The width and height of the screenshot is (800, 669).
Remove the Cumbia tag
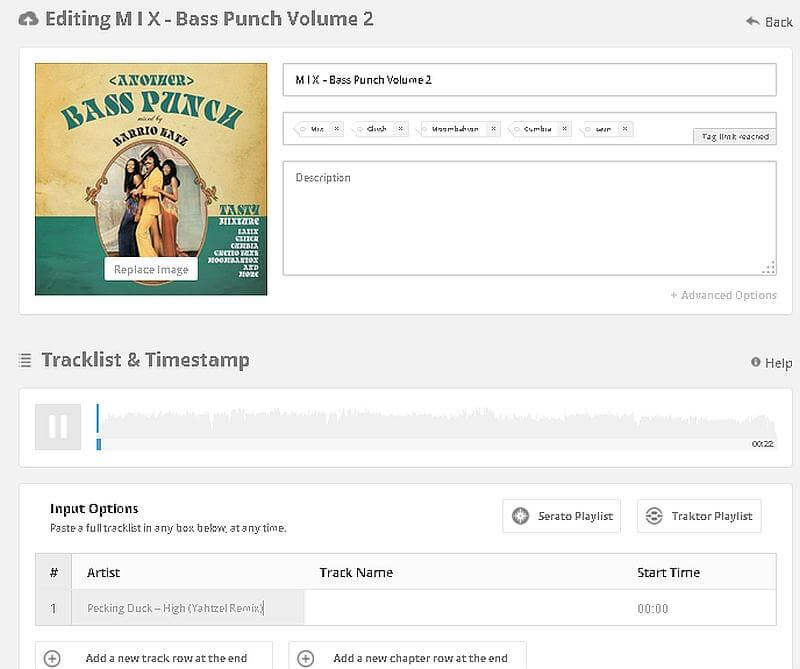click(565, 129)
